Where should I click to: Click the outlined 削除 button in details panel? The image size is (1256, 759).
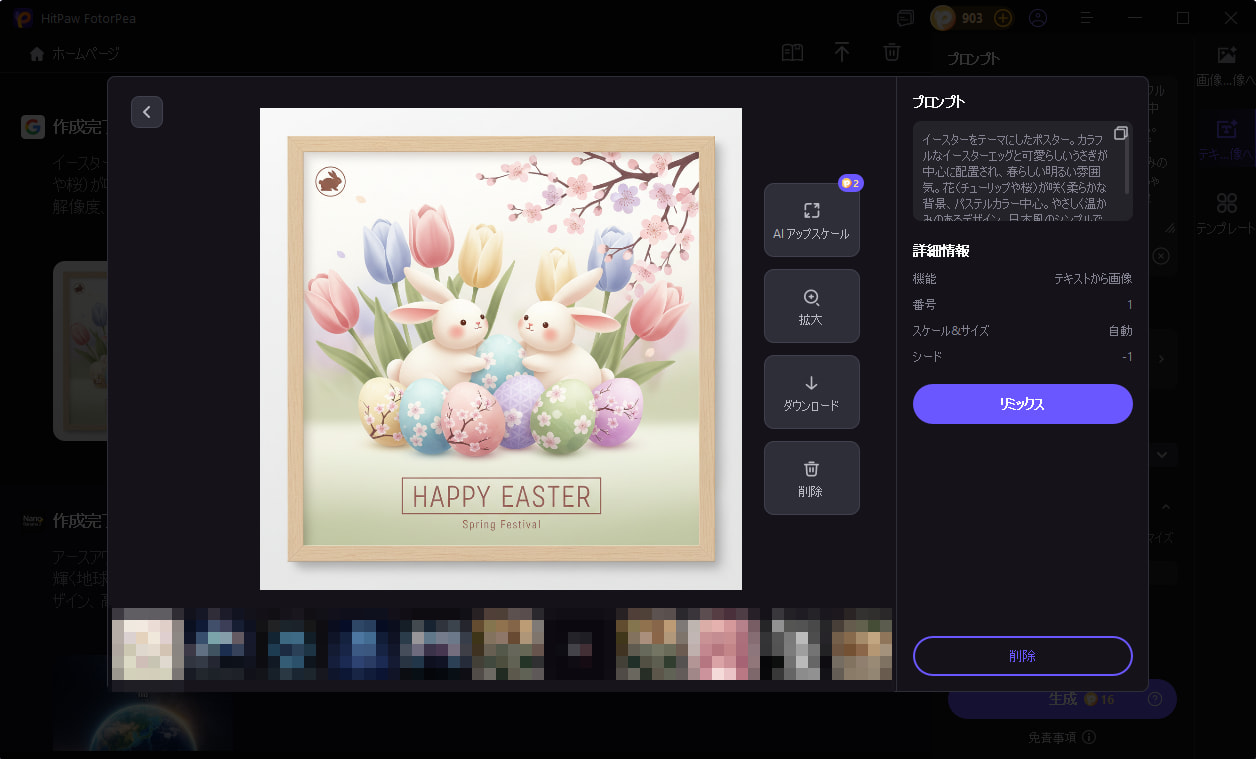[1022, 656]
